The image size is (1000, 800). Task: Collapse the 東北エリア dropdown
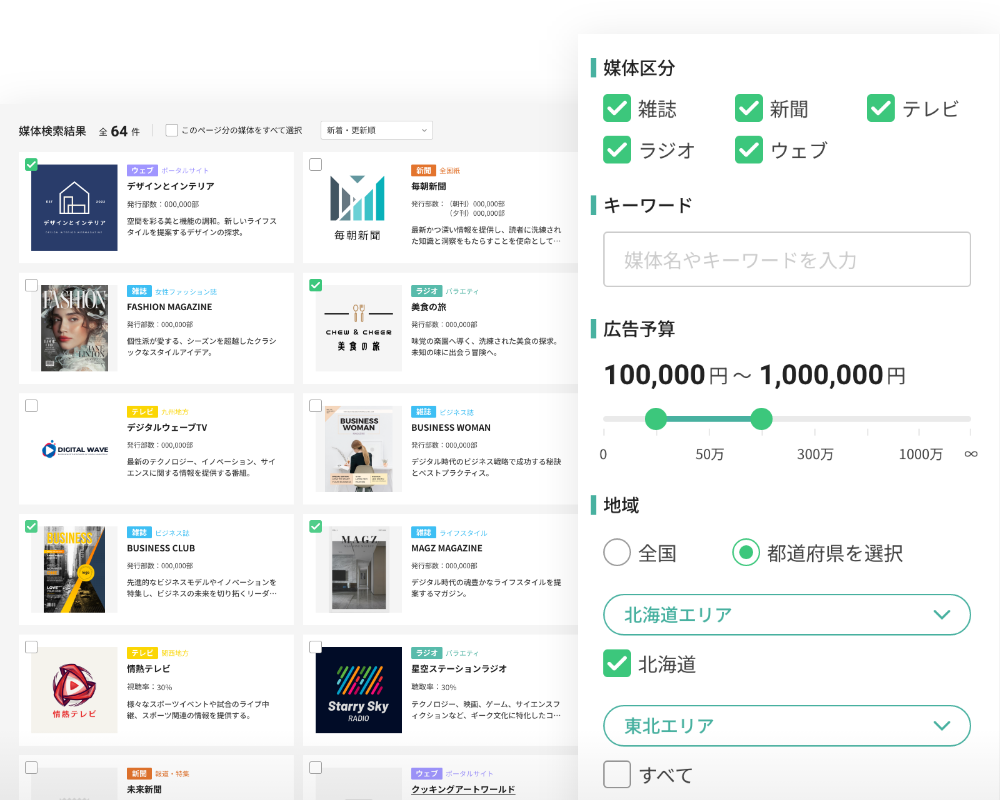[x=786, y=726]
